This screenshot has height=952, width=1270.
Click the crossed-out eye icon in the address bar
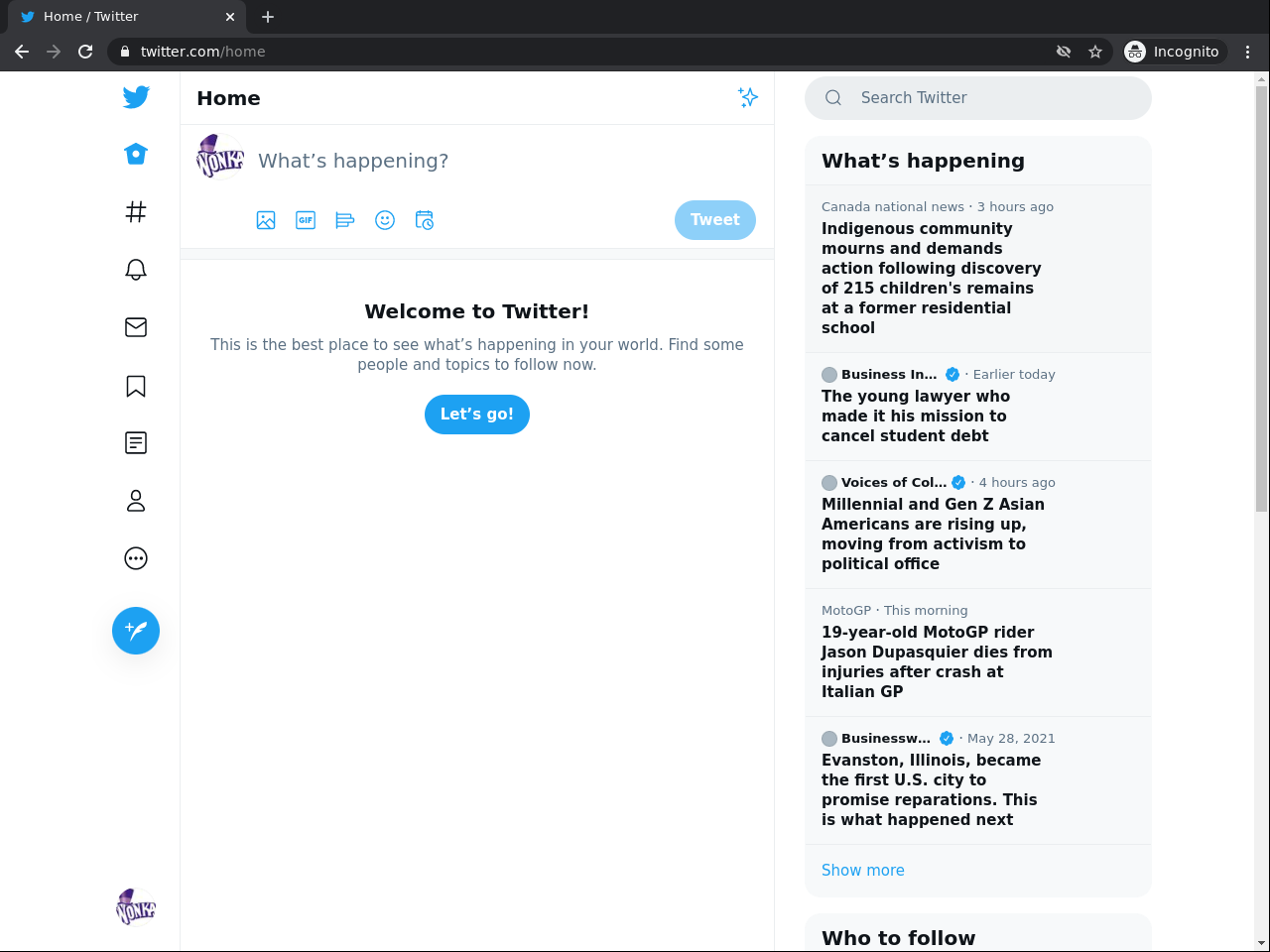[x=1064, y=52]
